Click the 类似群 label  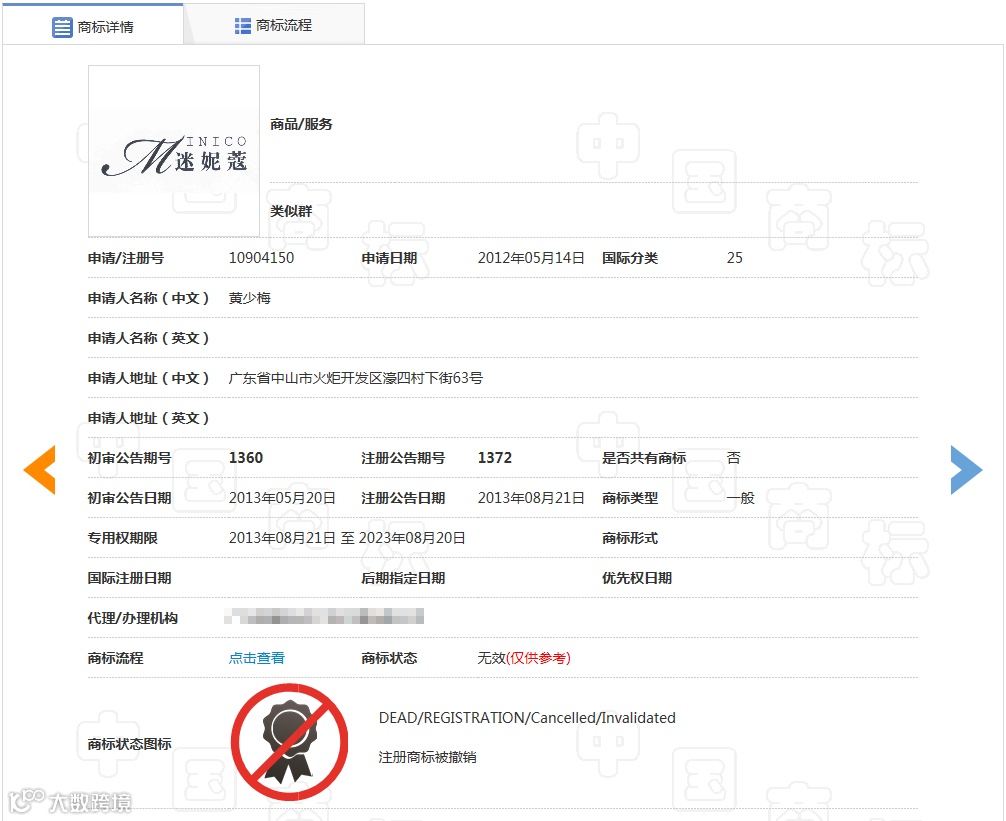(x=291, y=211)
